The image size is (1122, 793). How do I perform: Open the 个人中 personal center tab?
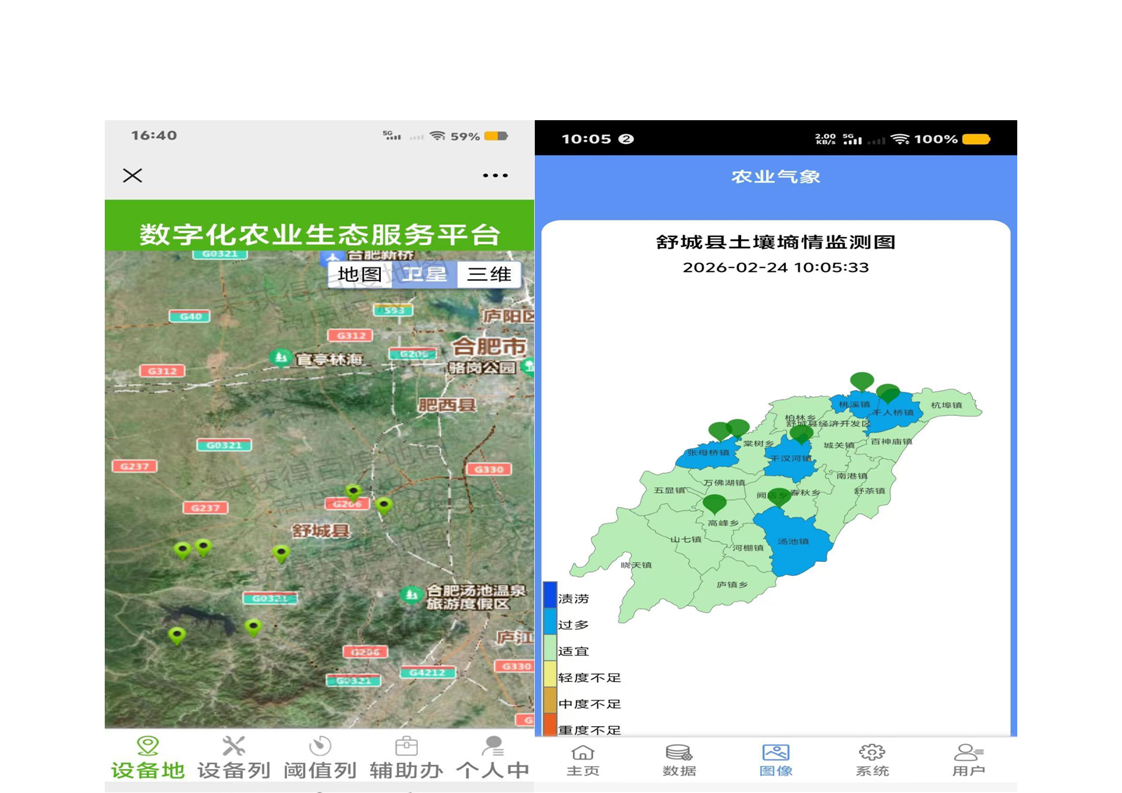(x=492, y=757)
